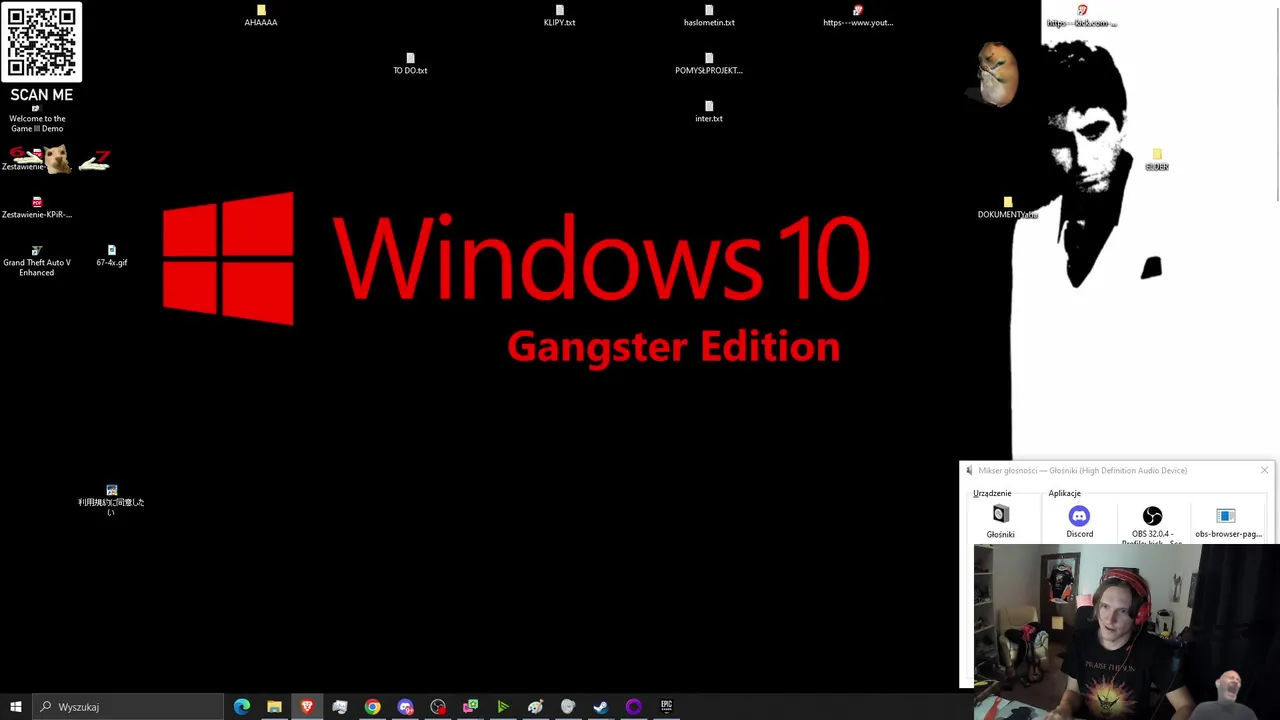Select the POMYSŁPROJEKT file on desktop

(x=709, y=64)
